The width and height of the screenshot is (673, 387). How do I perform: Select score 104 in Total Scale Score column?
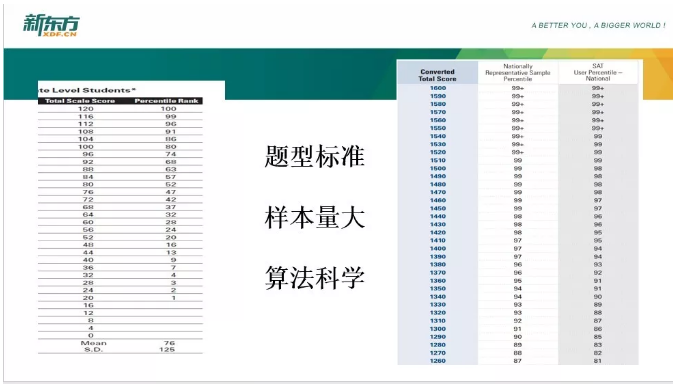click(x=86, y=139)
